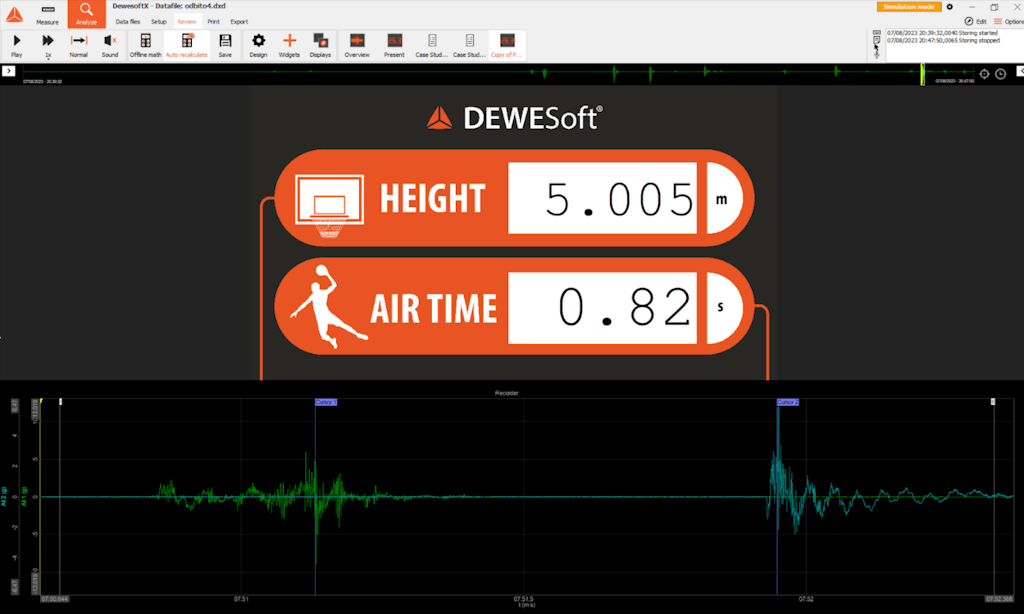Click the Dewesoft logo icon
The height and width of the screenshot is (614, 1024).
(14, 14)
